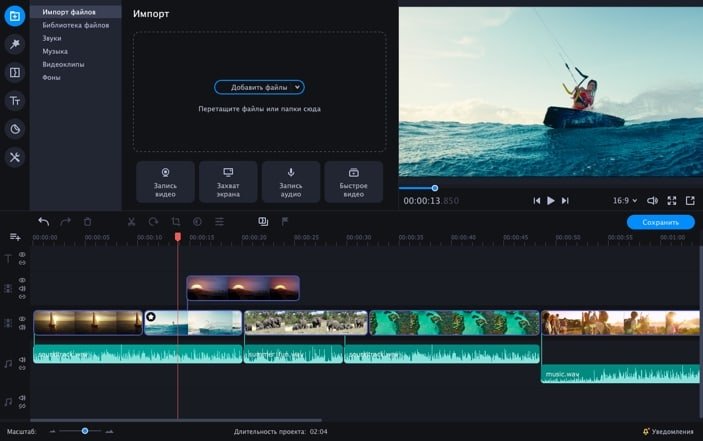Image resolution: width=703 pixels, height=441 pixels.
Task: Click the Сохранить button
Action: (x=660, y=222)
